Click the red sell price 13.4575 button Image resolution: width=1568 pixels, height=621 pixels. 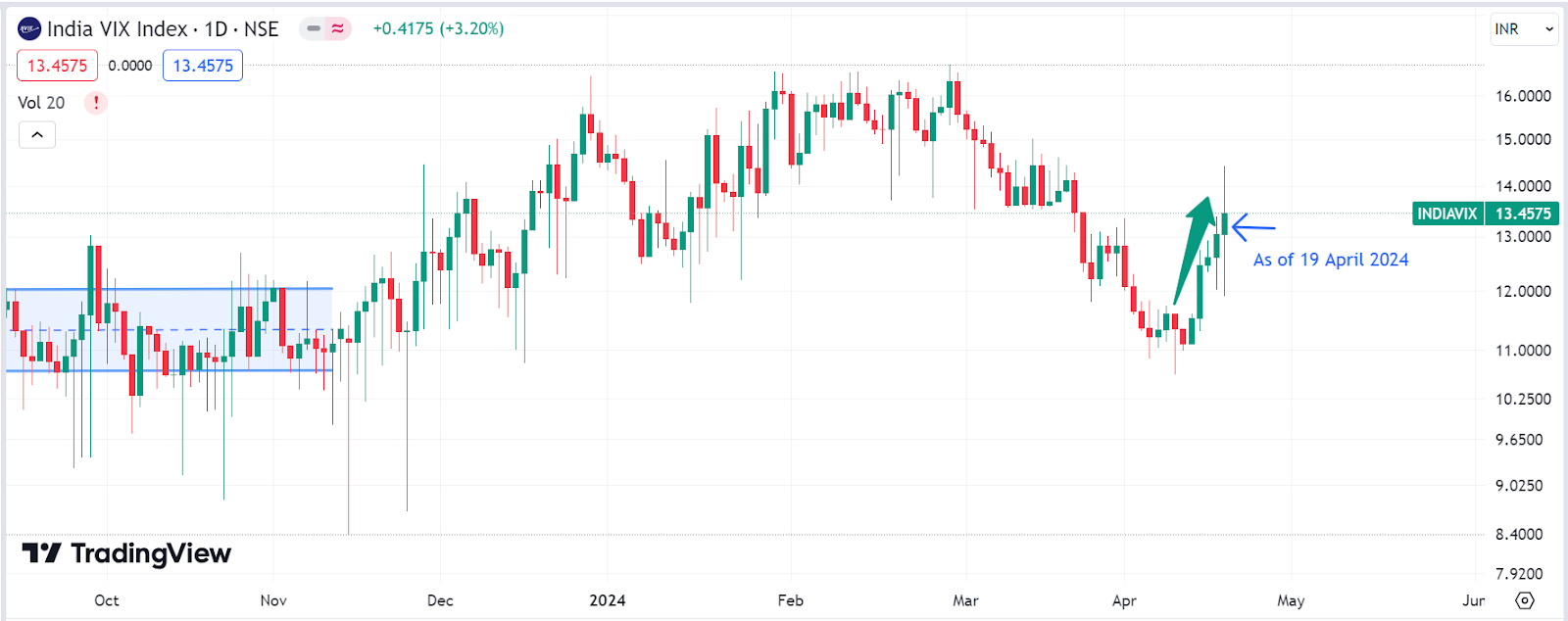(57, 66)
